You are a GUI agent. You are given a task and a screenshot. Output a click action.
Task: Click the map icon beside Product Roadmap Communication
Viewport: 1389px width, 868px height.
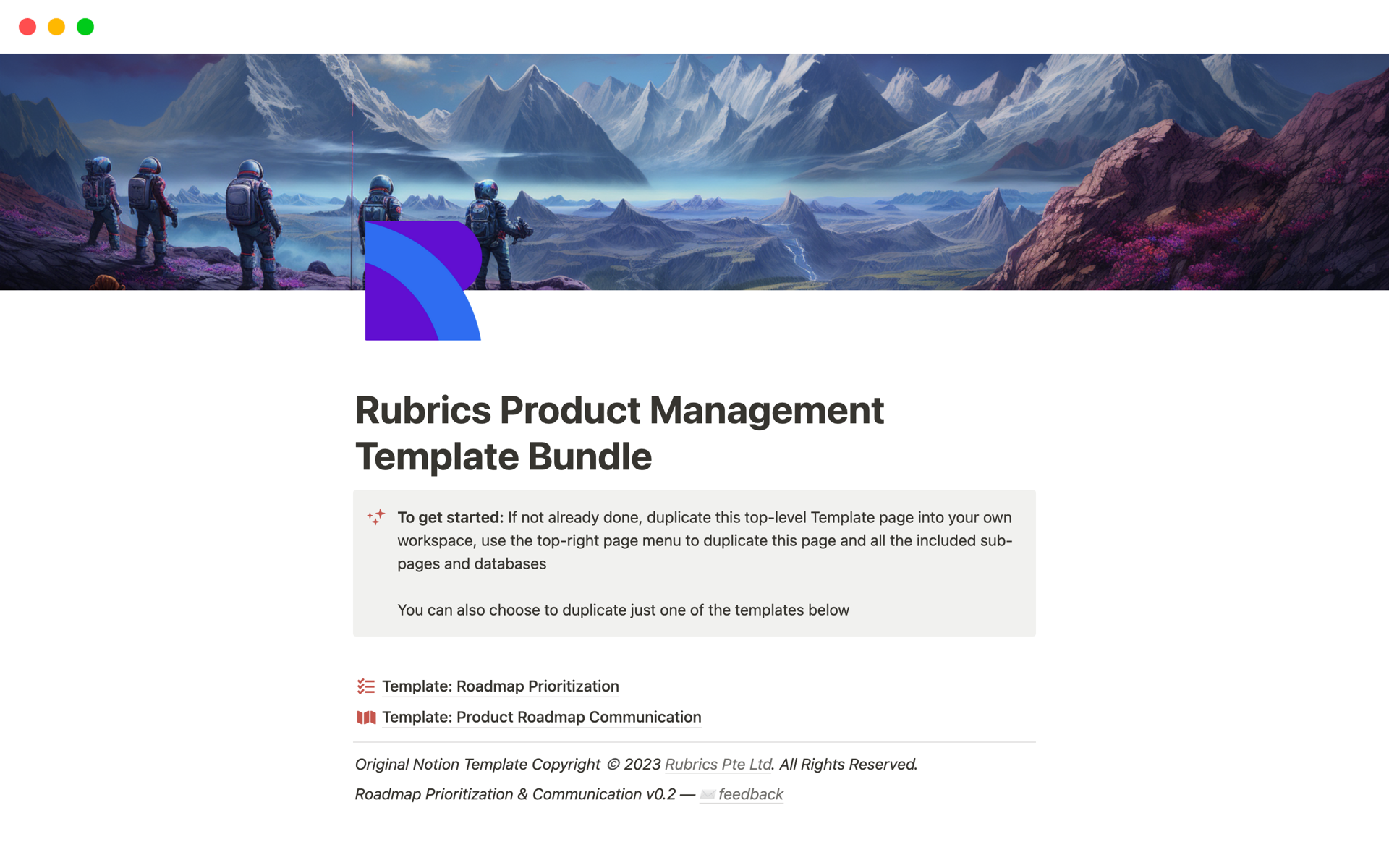366,718
